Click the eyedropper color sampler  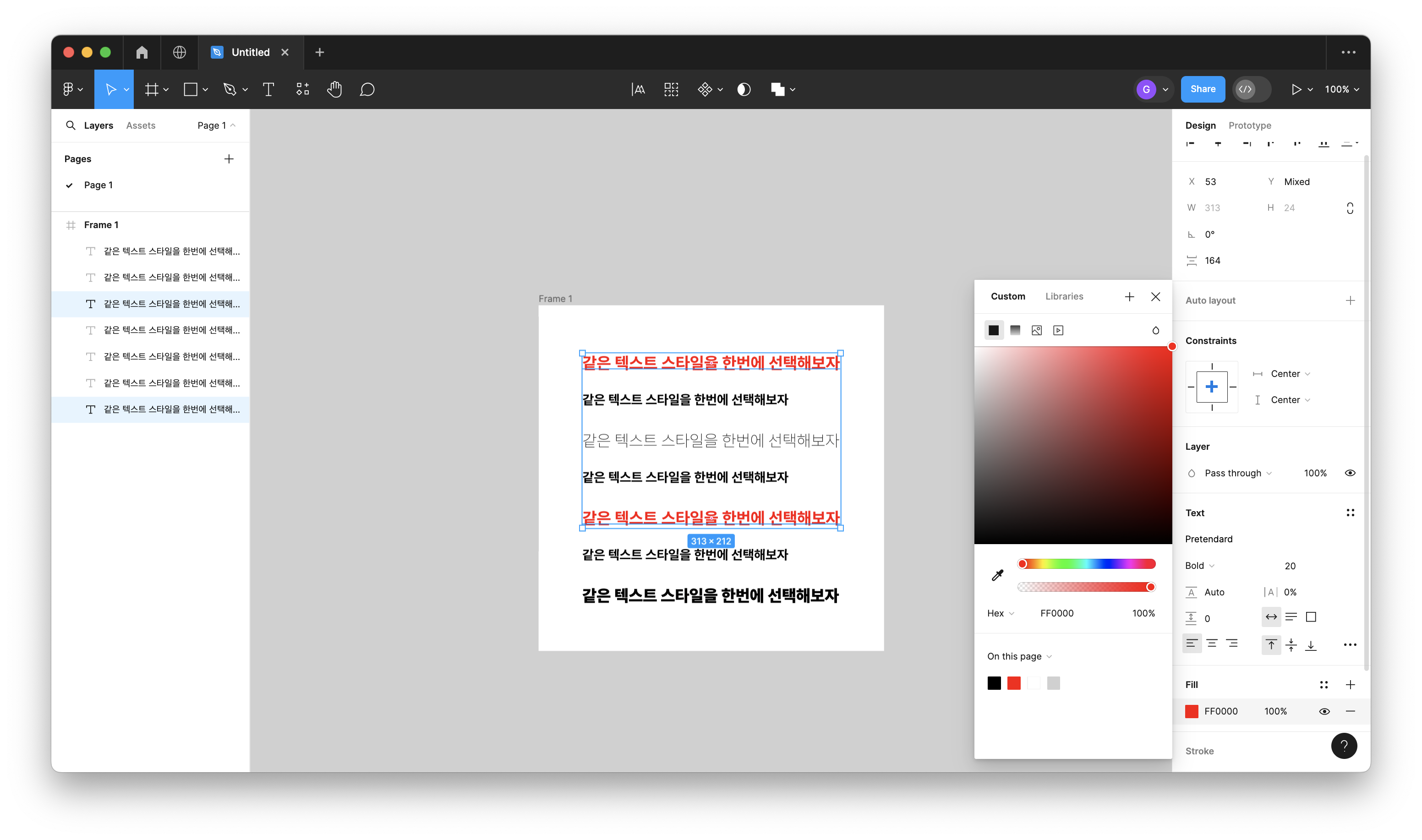[x=997, y=575]
